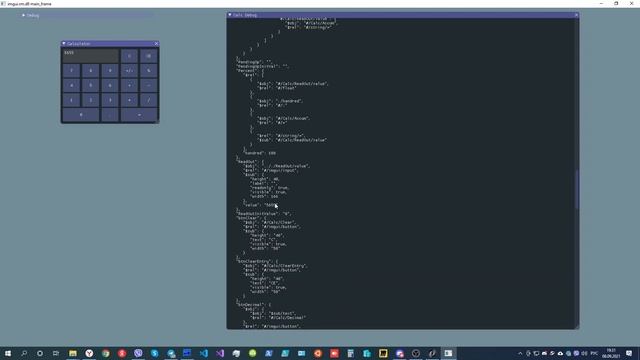This screenshot has height=360, width=640.
Task: Click the CE clear entry calculator button
Action: point(149,56)
